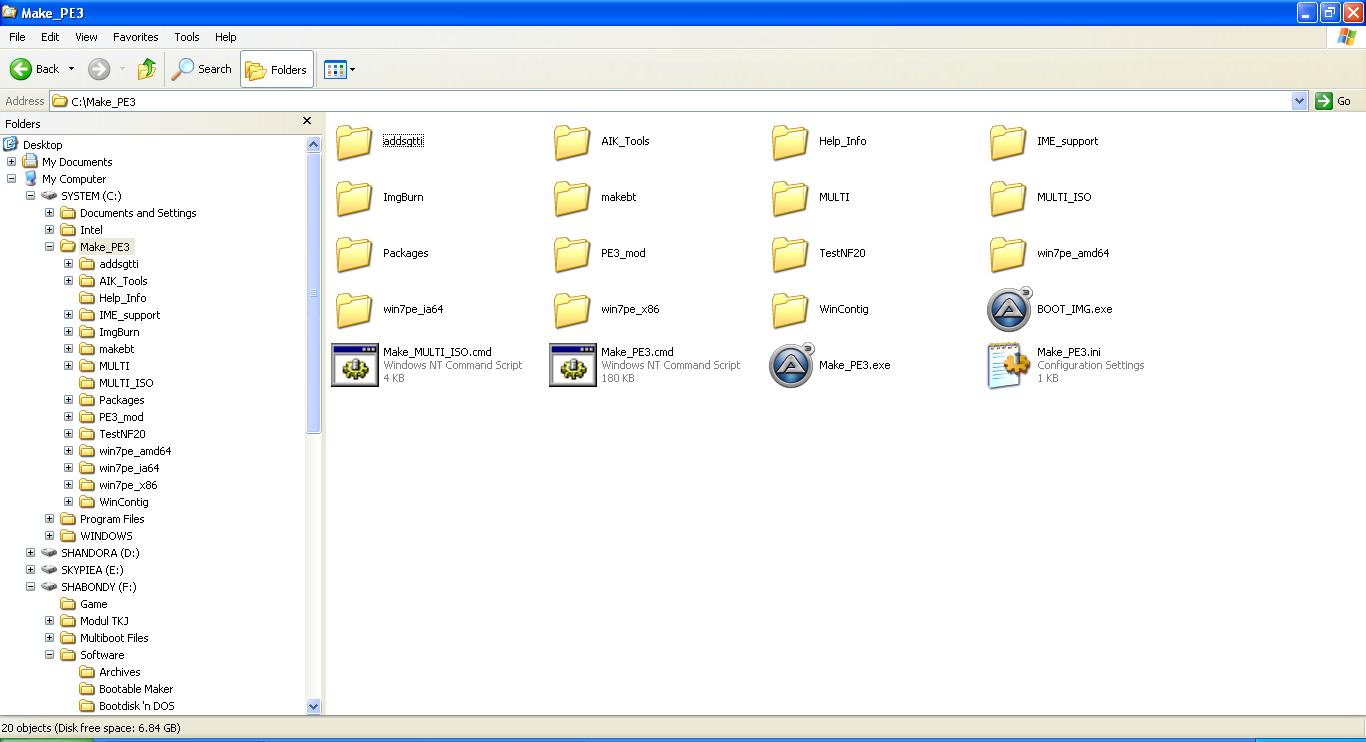This screenshot has width=1366, height=742.
Task: Collapse the SHABONDY (F:) drive node
Action: (30, 587)
